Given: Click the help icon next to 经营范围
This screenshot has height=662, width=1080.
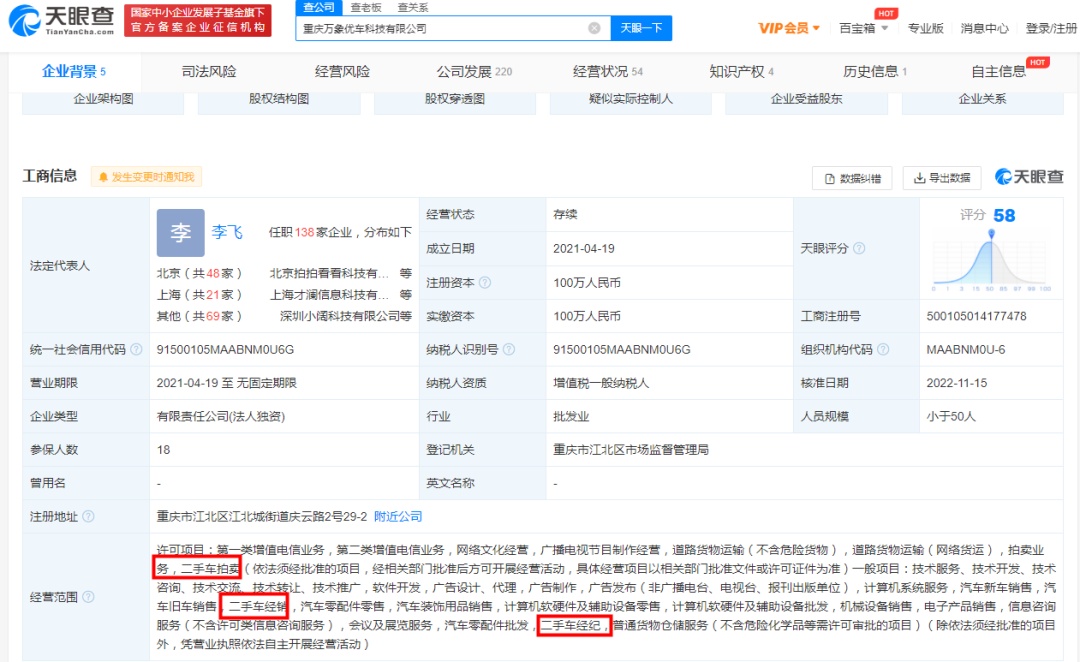Looking at the screenshot, I should point(88,596).
